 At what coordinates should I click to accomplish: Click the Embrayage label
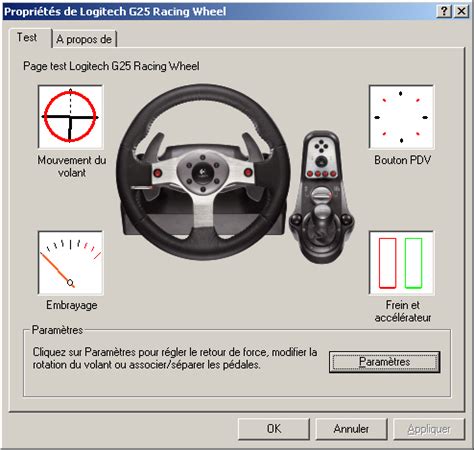(x=72, y=305)
